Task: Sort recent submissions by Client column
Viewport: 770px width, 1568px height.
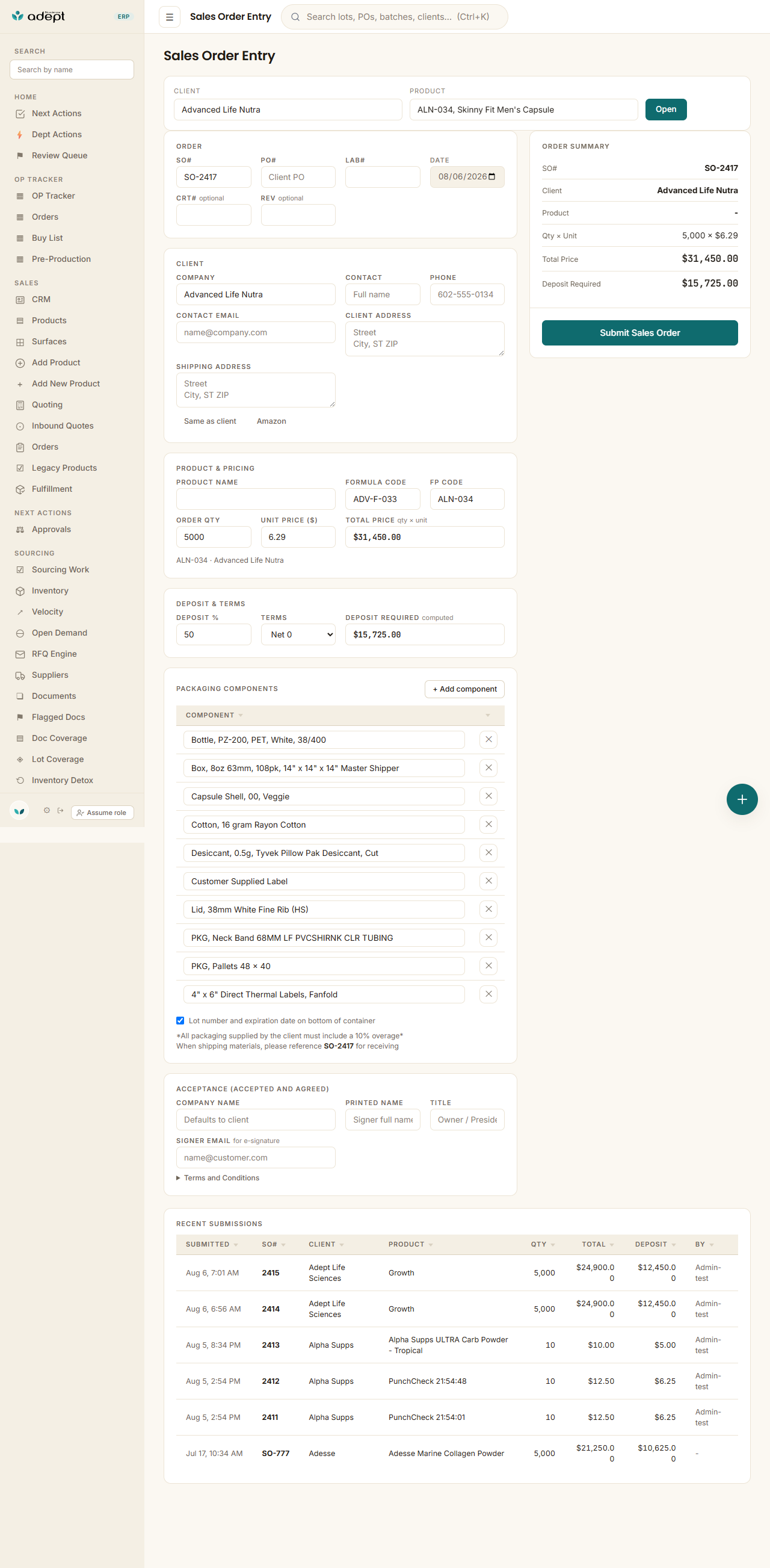Action: (326, 1244)
